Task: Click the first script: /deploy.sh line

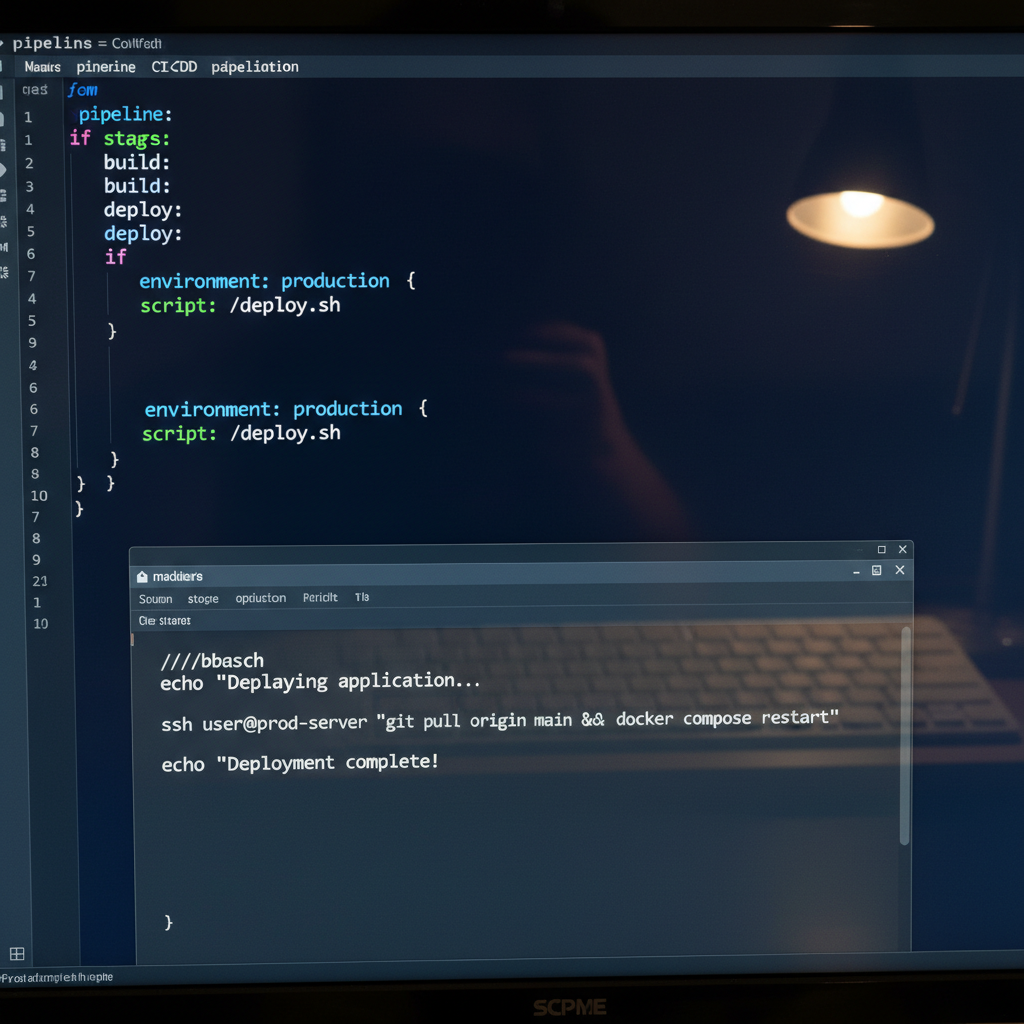Action: point(240,306)
